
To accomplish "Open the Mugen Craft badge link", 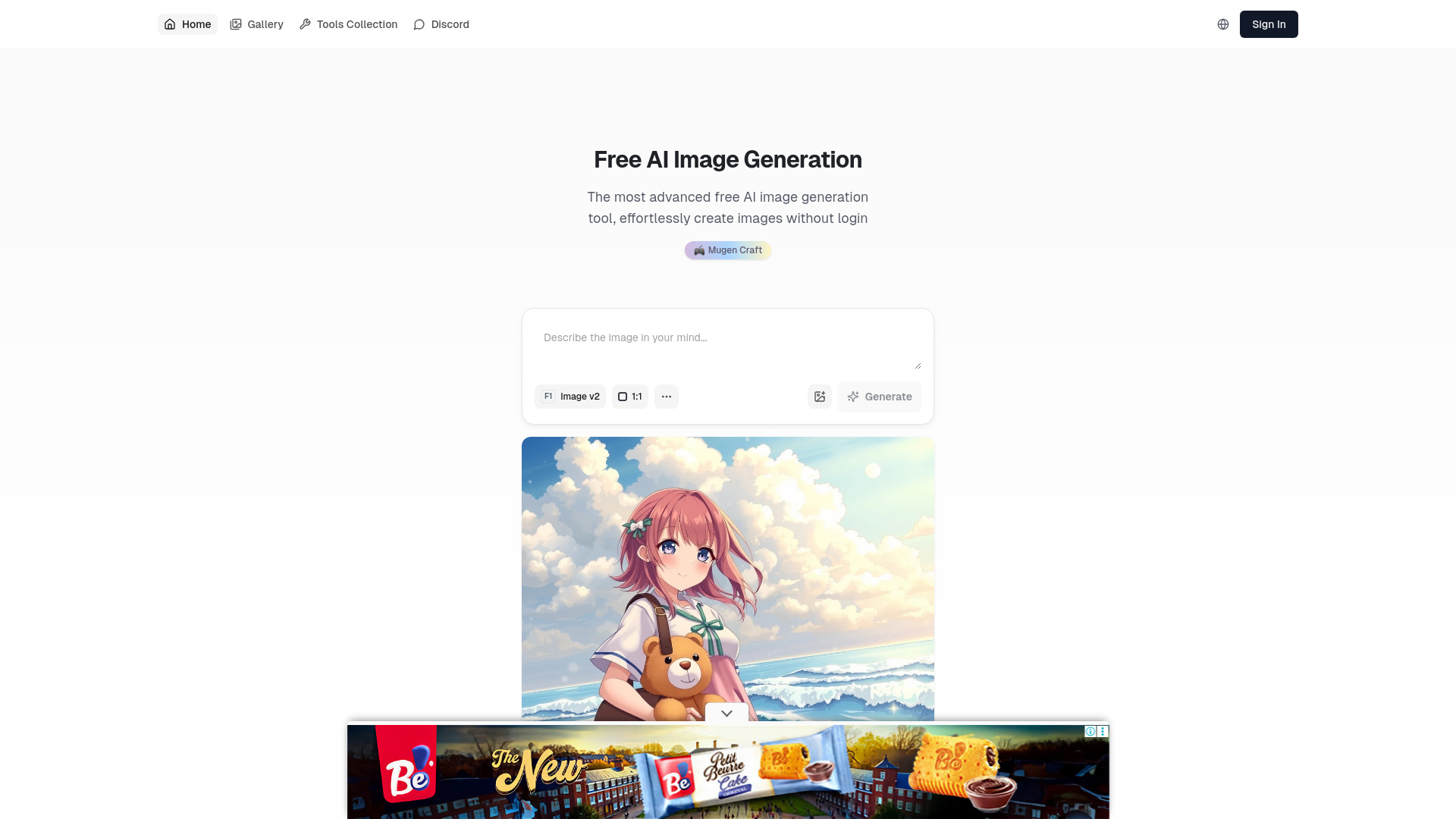I will 728,250.
